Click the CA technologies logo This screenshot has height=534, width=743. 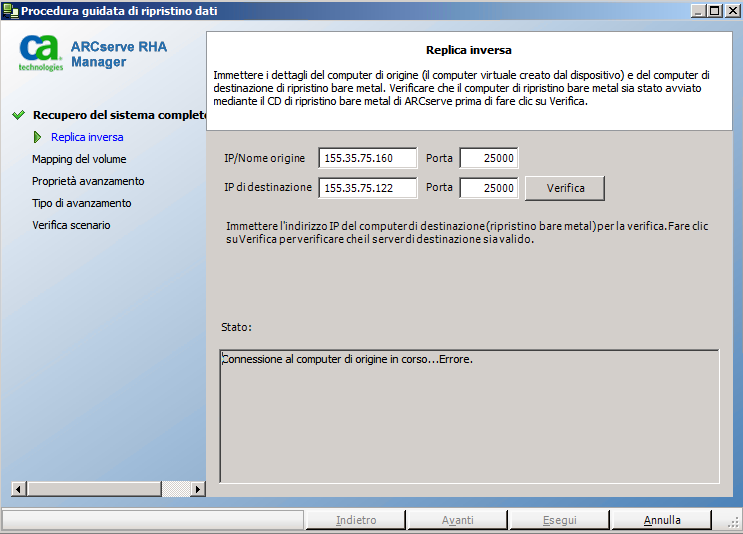point(41,53)
